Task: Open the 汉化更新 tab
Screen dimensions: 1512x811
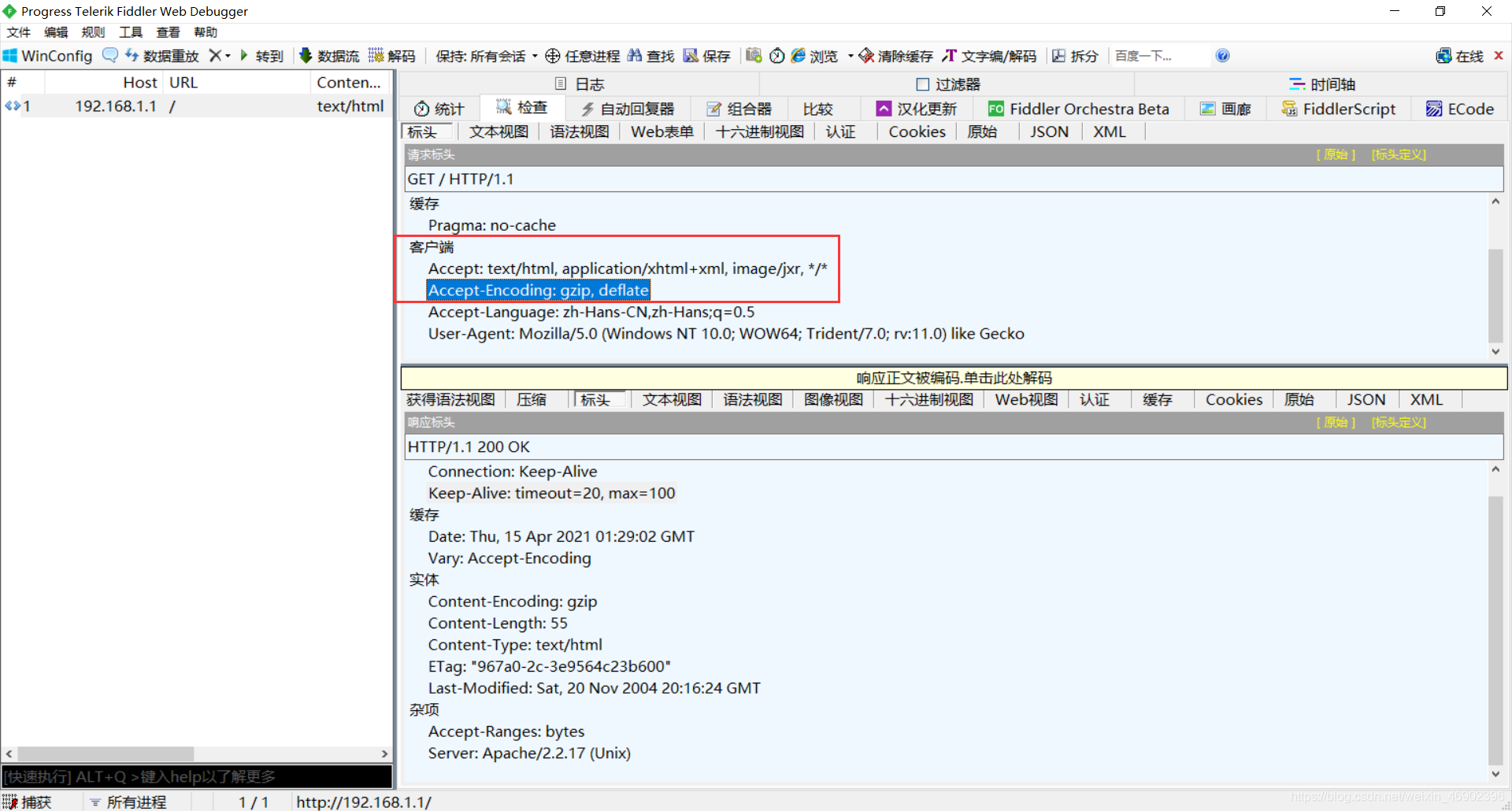Action: click(x=917, y=109)
